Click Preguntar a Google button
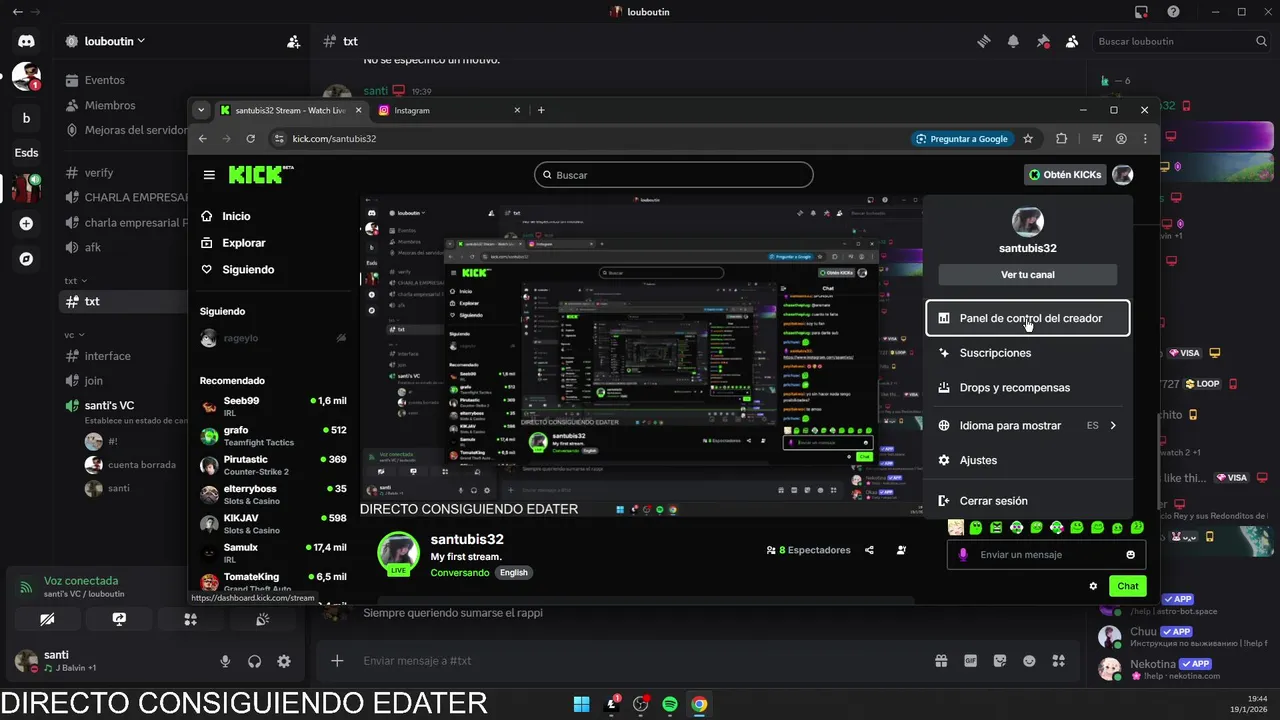This screenshot has height=720, width=1280. point(962,139)
